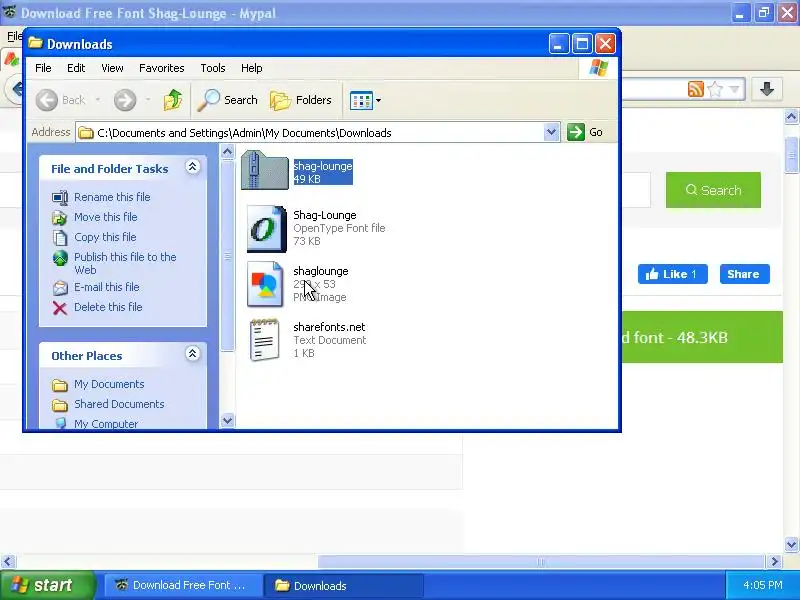Expand the address bar dropdown arrow
The image size is (800, 600).
pos(551,133)
